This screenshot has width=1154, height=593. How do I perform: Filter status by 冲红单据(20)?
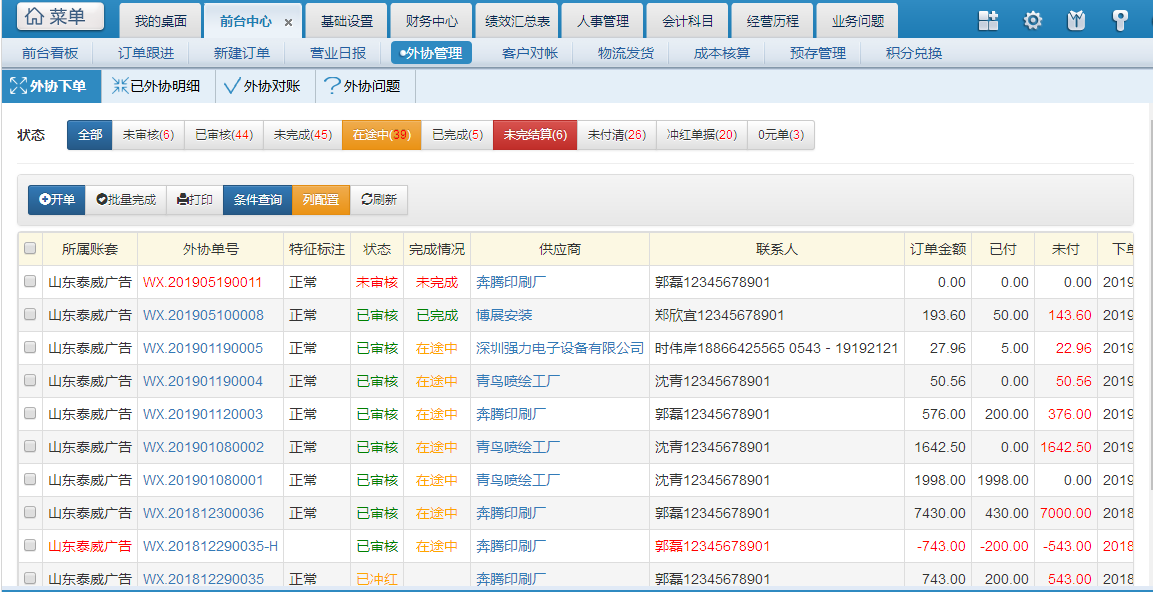coord(701,135)
